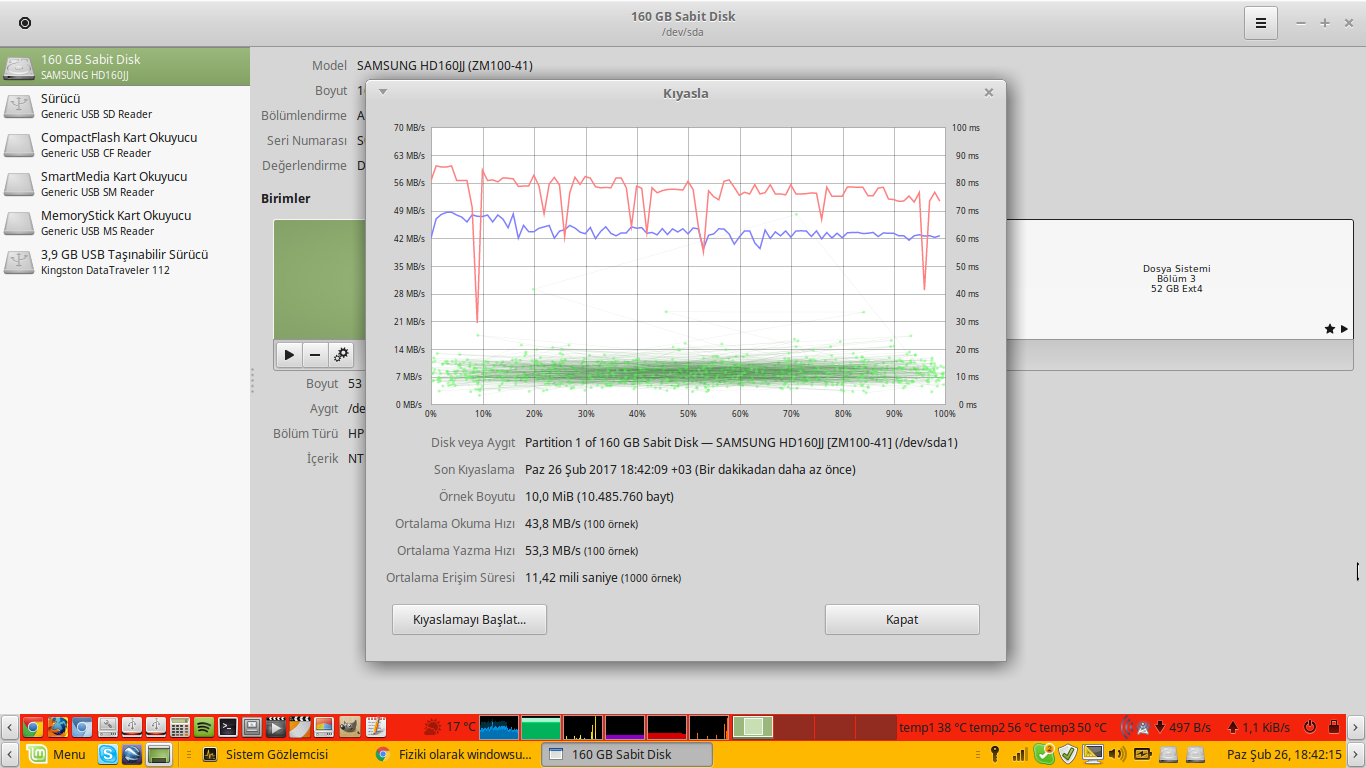Launch Skype from the bottom panel
Viewport: 1366px width, 768px height.
tap(107, 754)
